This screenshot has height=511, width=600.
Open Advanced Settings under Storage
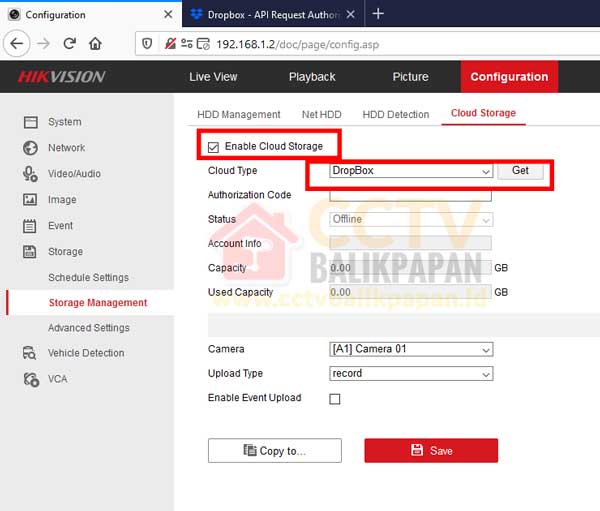tap(89, 328)
